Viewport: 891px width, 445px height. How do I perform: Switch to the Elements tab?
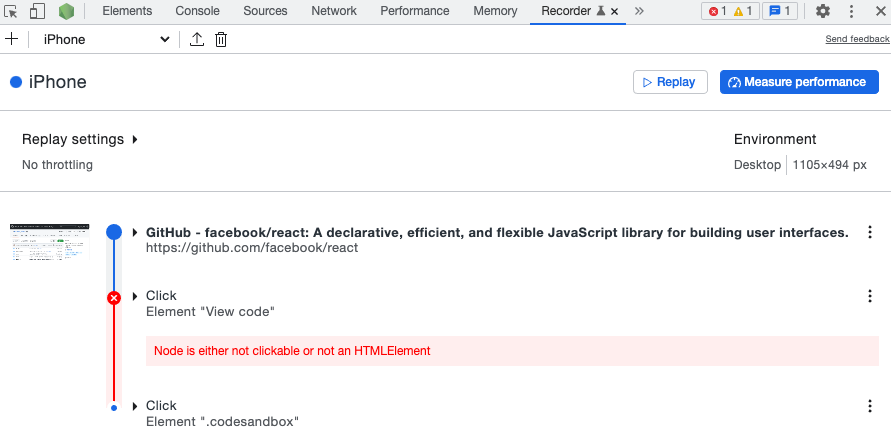(127, 11)
